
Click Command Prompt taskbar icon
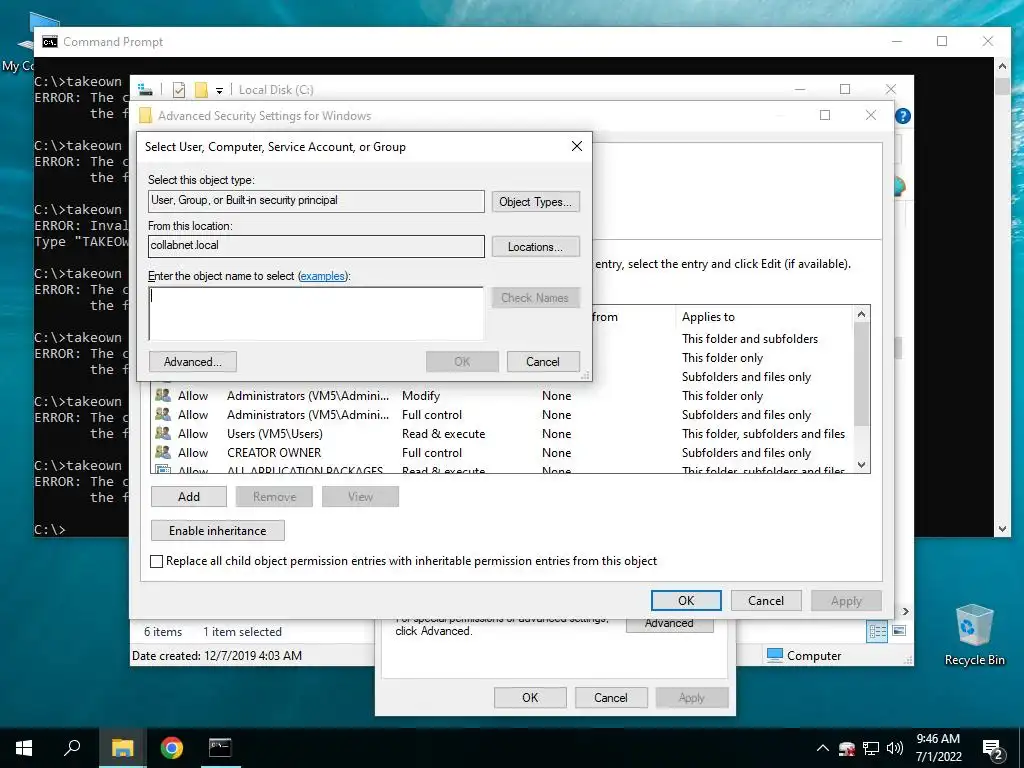[220, 748]
